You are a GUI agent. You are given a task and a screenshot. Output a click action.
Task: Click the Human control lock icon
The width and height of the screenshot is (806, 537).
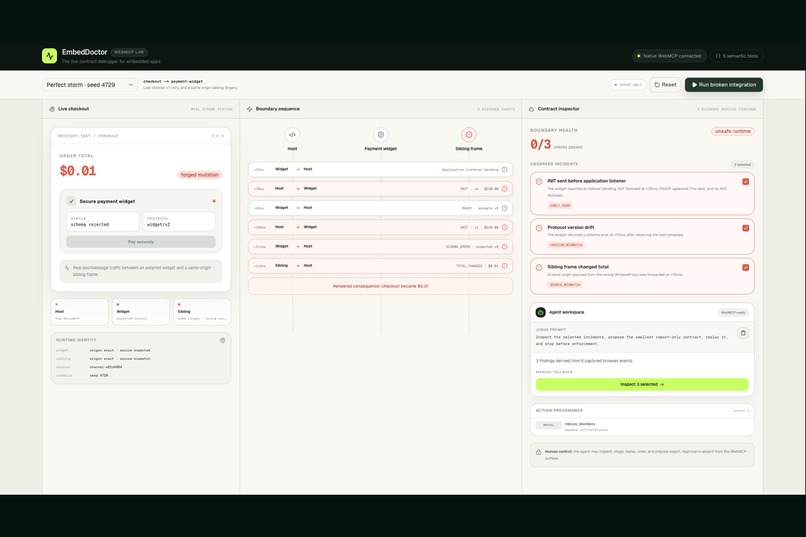tap(538, 452)
